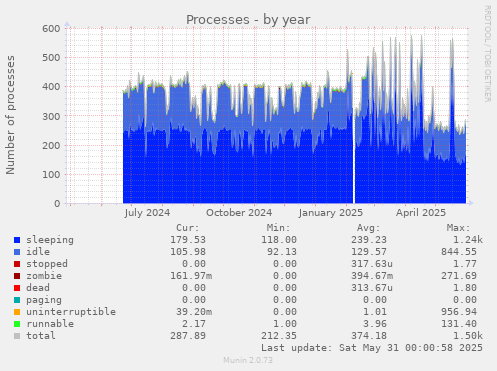Click zombie average value 394.67m
This screenshot has height=371, width=497.
[x=372, y=276]
